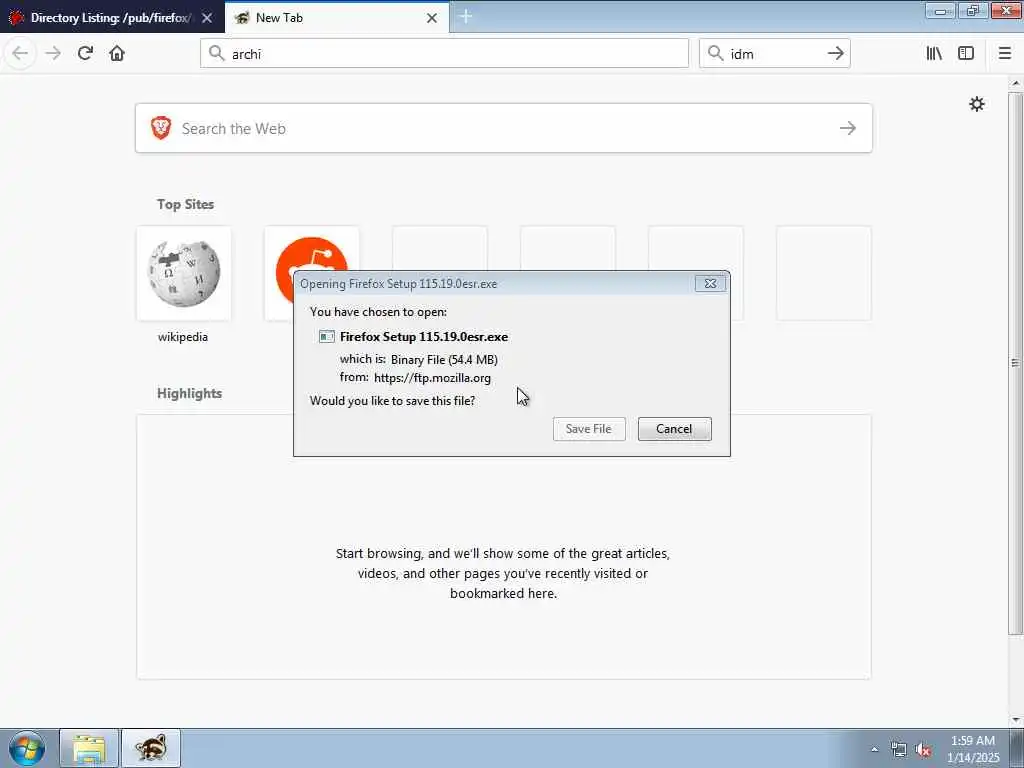Click the empty third top site tile
The height and width of the screenshot is (768, 1024).
[x=440, y=248]
